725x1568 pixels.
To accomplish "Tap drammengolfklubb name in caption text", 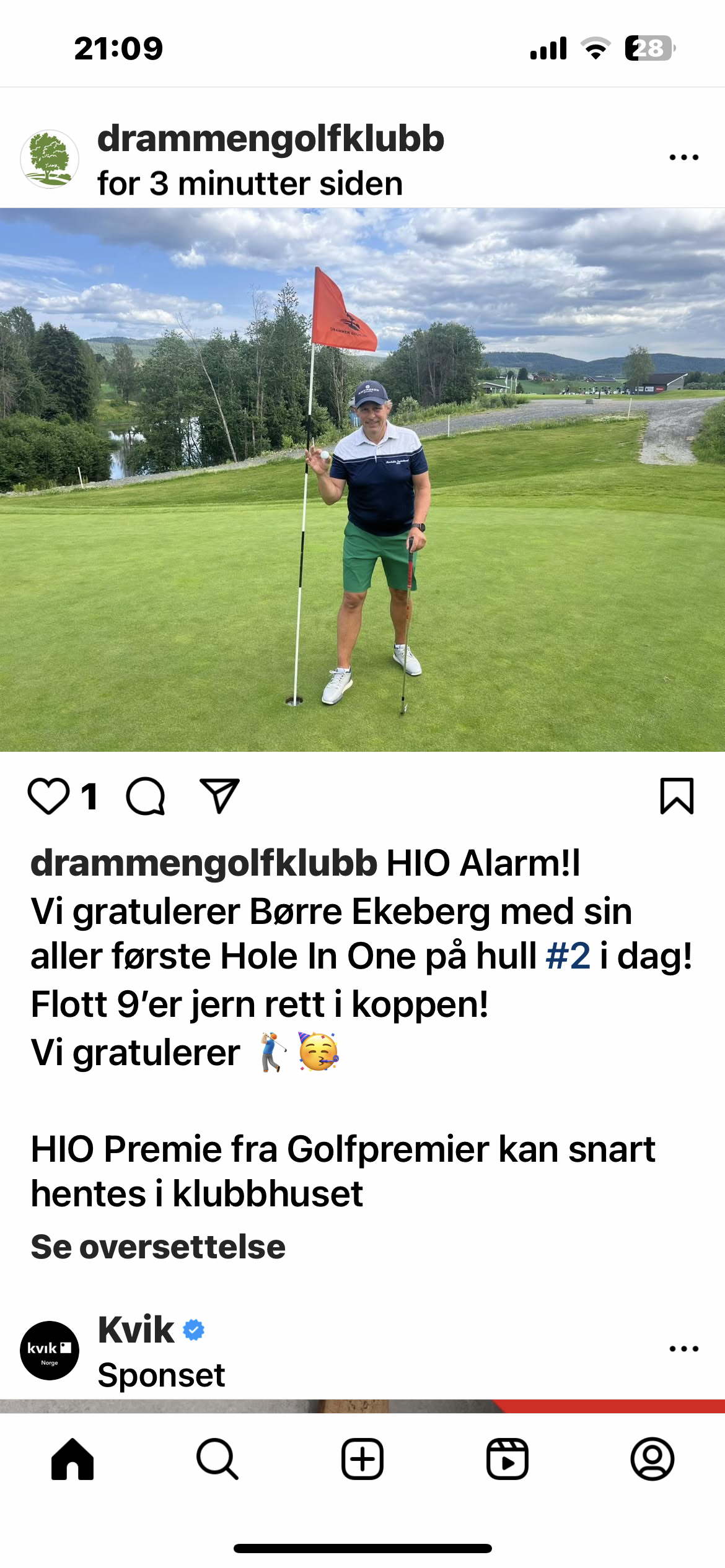I will pyautogui.click(x=204, y=863).
